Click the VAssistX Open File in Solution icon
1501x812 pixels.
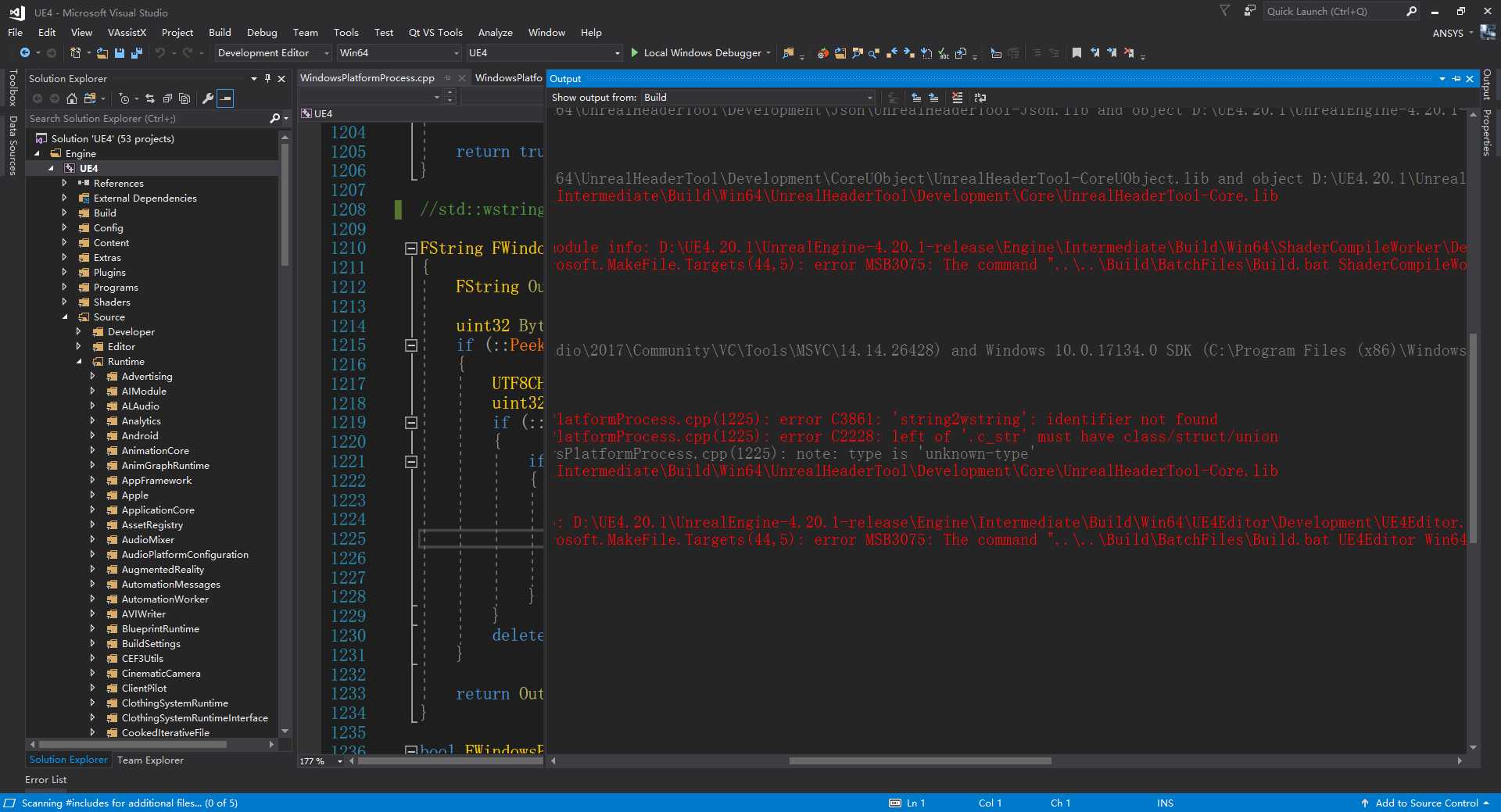click(x=840, y=53)
